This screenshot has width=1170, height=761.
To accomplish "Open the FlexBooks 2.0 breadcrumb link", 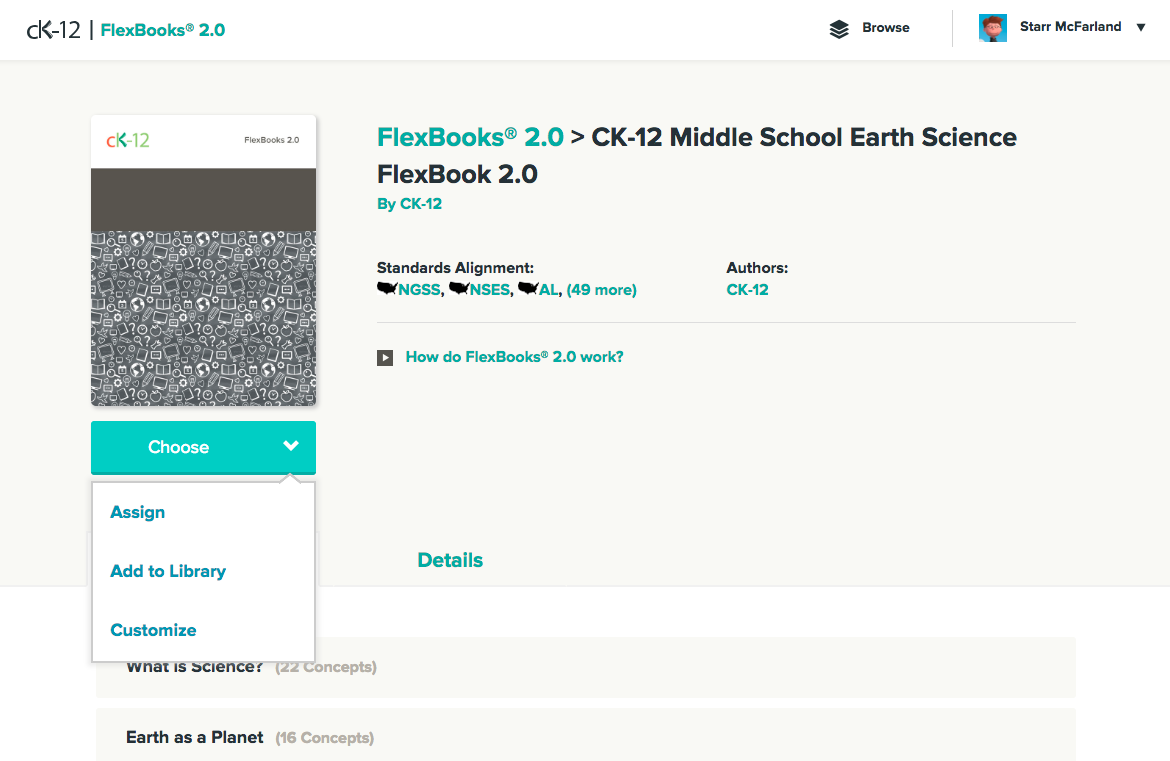I will click(x=470, y=138).
